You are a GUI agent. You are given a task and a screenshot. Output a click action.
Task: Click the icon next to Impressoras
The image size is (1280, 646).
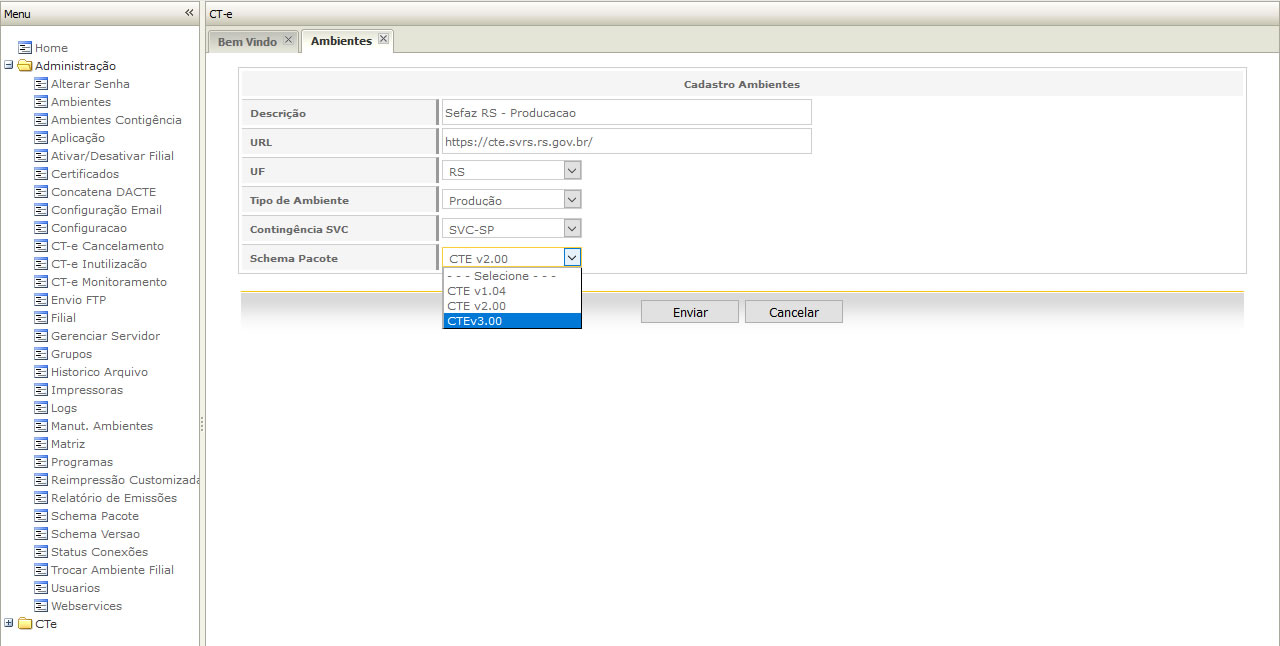click(41, 390)
